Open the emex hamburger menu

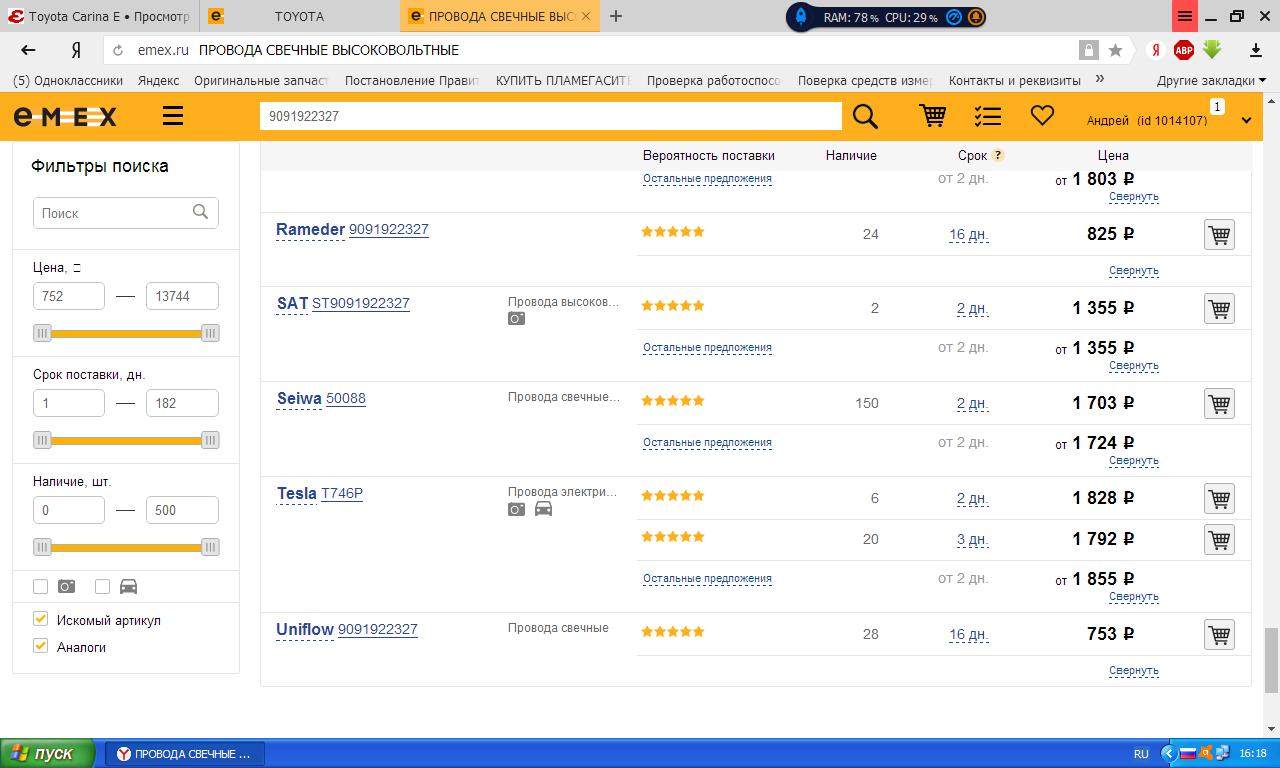[173, 116]
